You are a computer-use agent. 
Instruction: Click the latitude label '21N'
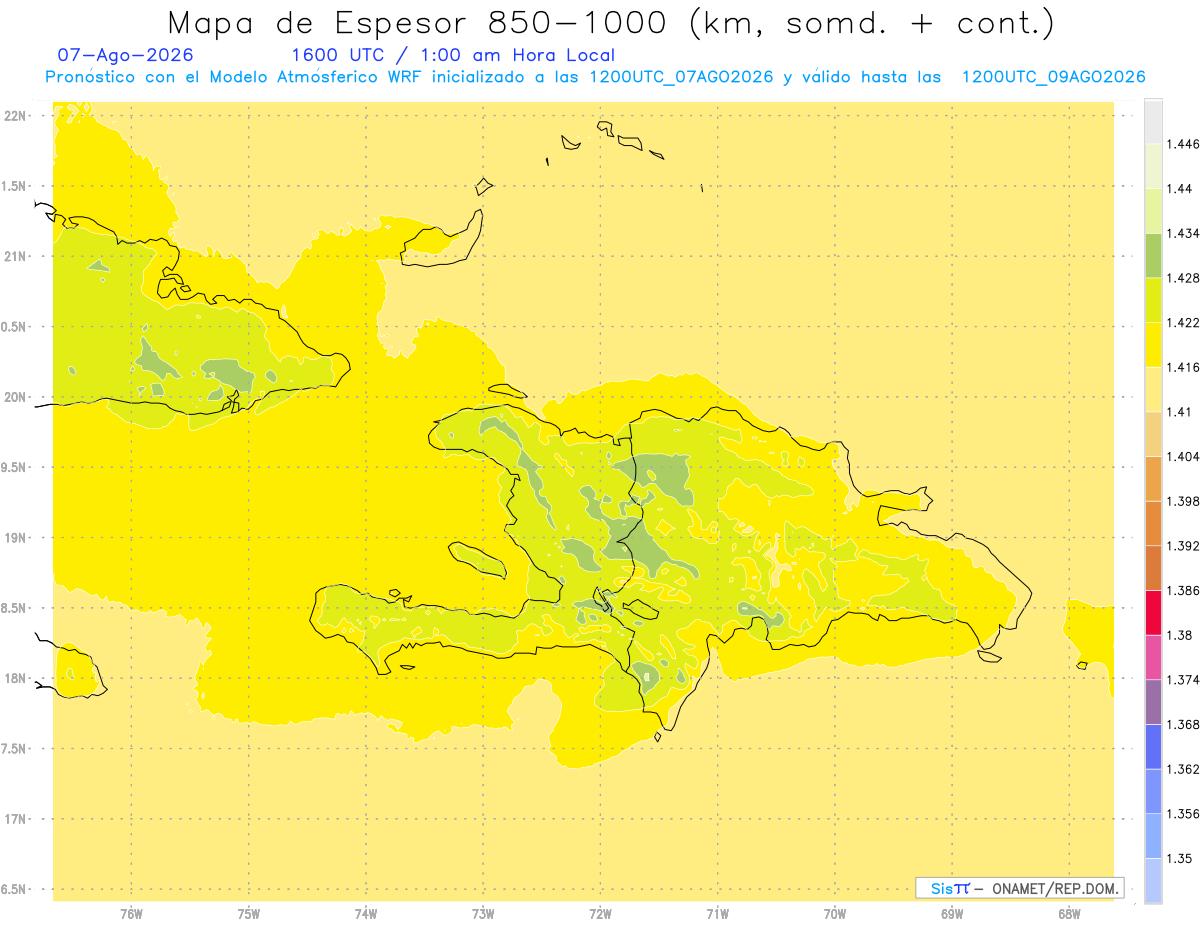[x=16, y=256]
